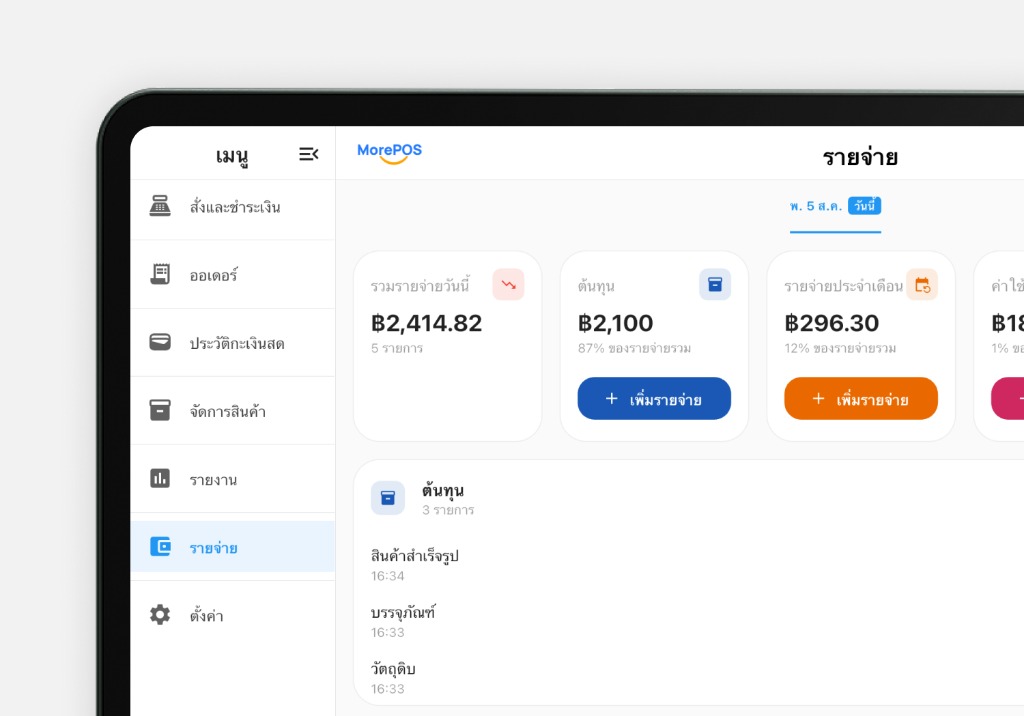Click 12% ของรายจ่ายรวม text

(840, 348)
